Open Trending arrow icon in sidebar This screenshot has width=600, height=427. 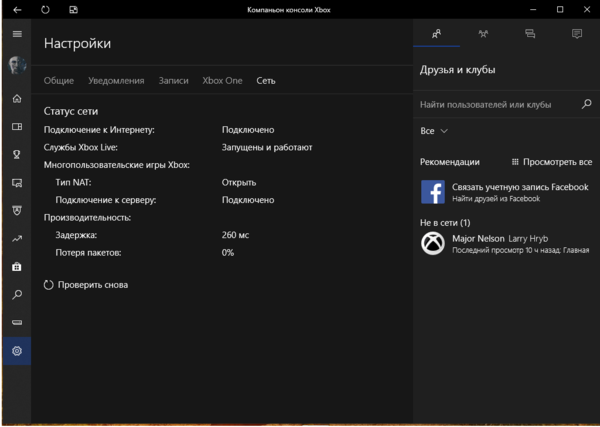coord(17,239)
